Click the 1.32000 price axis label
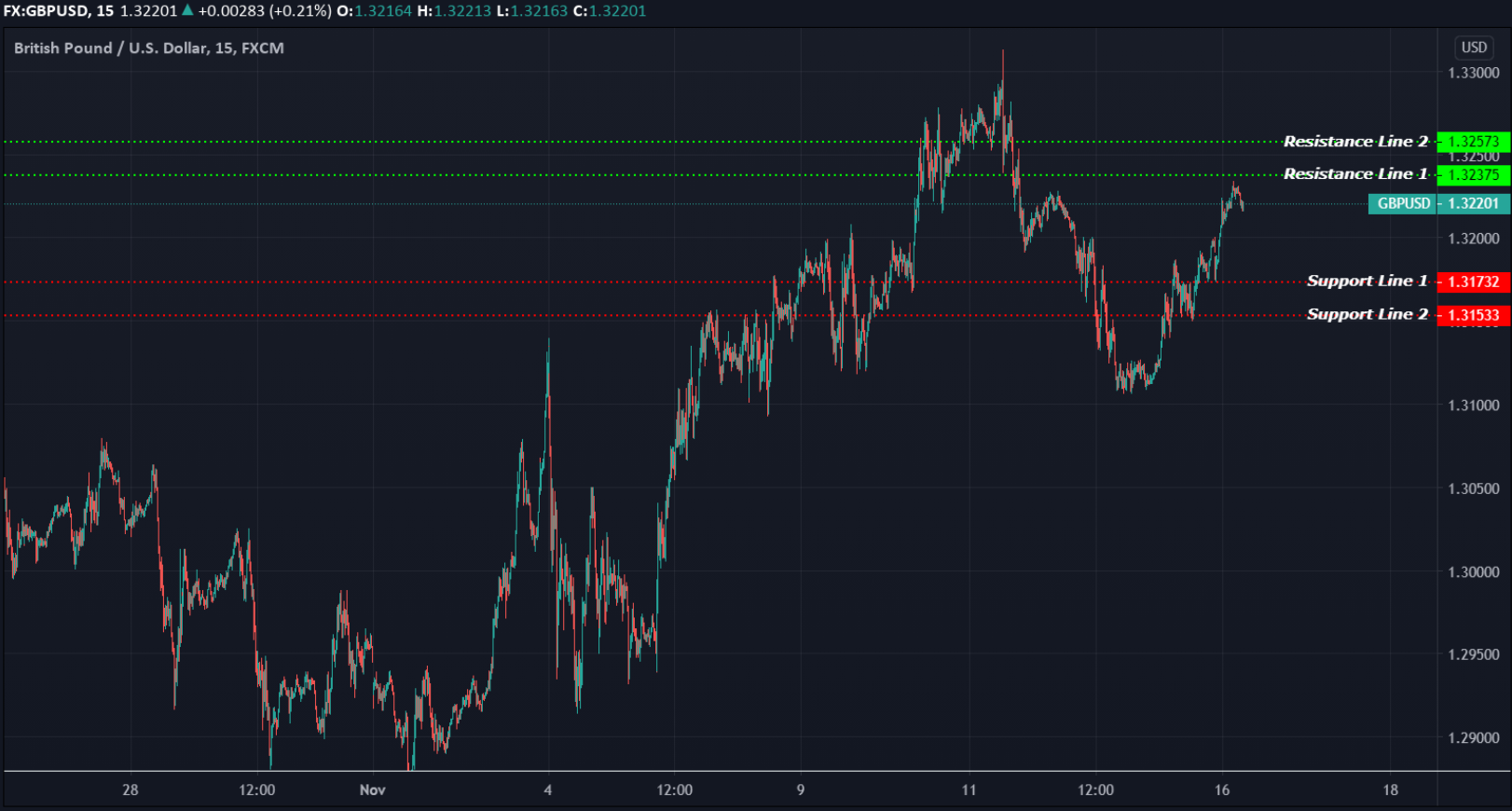1512x811 pixels. pos(1473,239)
